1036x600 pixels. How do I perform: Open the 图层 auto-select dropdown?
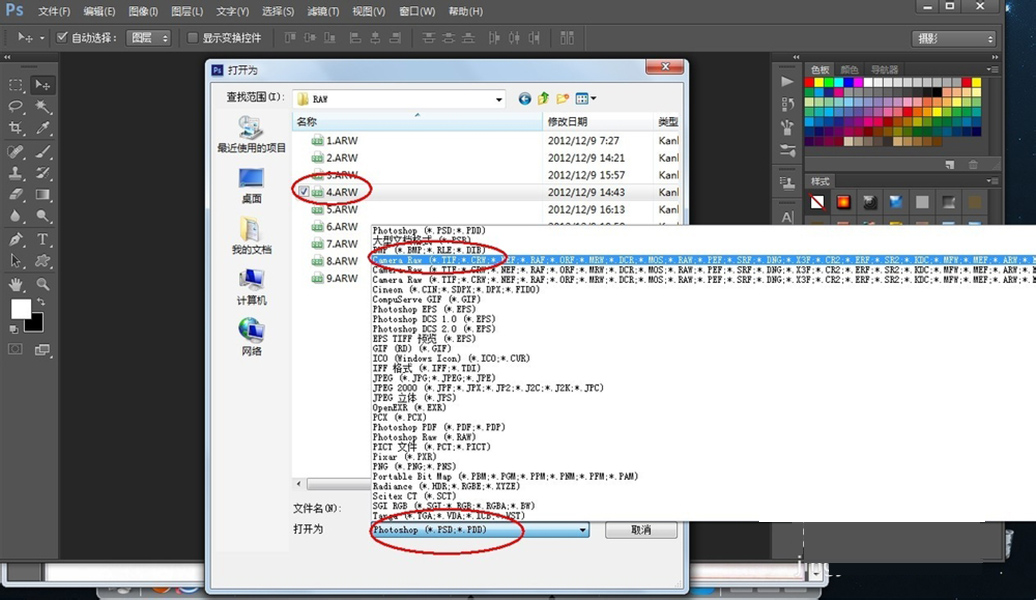pos(148,38)
